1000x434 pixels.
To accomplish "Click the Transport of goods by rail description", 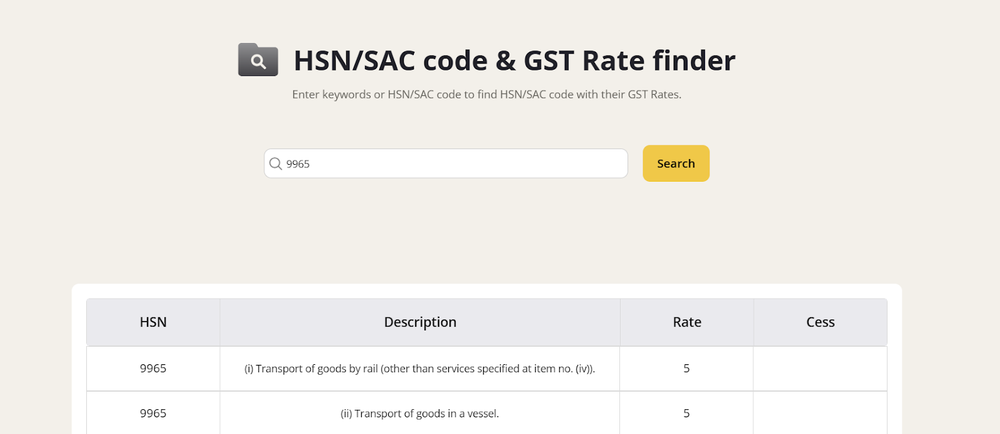I will (420, 369).
